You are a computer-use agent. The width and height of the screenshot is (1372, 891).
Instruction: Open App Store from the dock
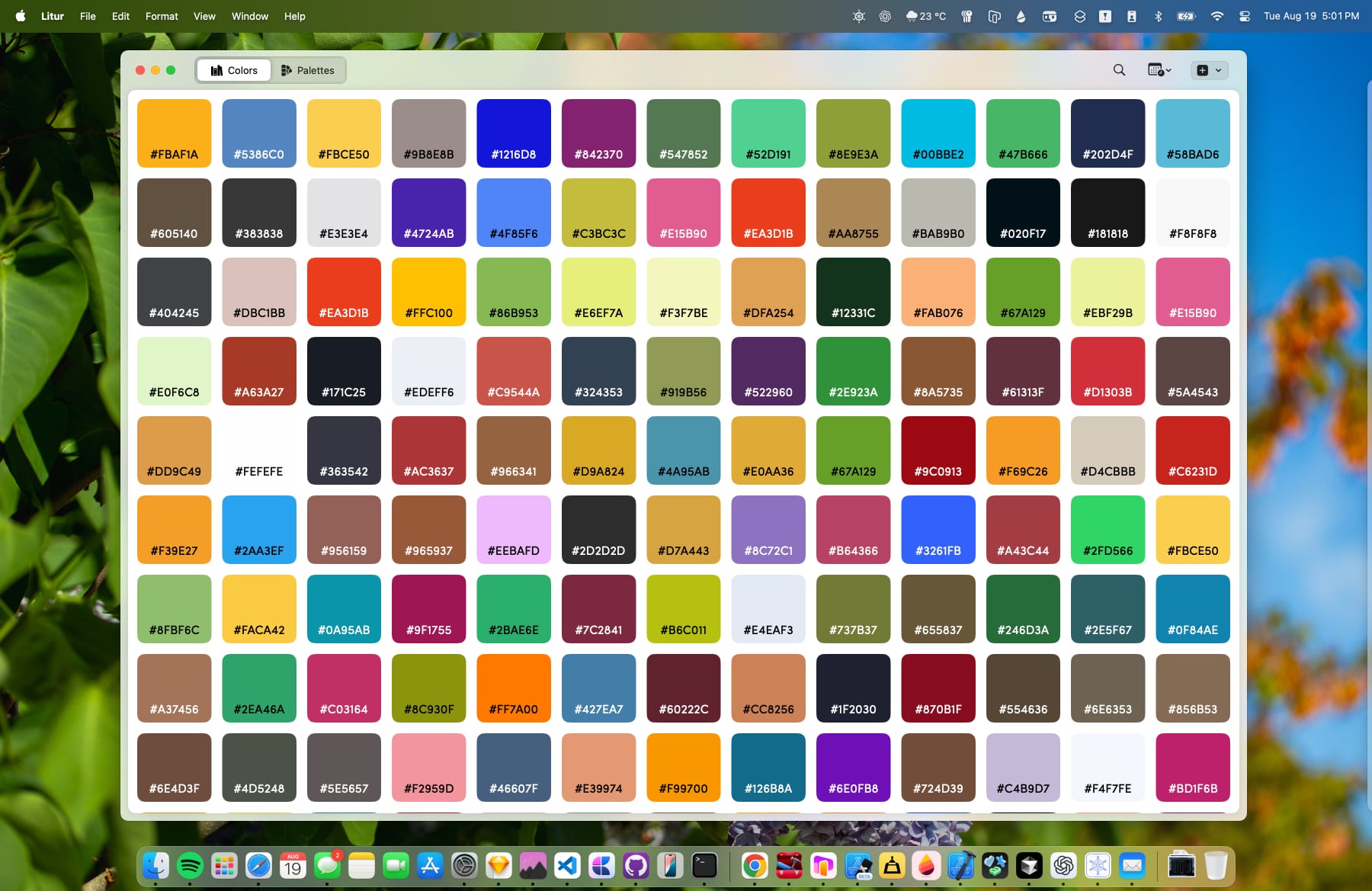click(430, 866)
